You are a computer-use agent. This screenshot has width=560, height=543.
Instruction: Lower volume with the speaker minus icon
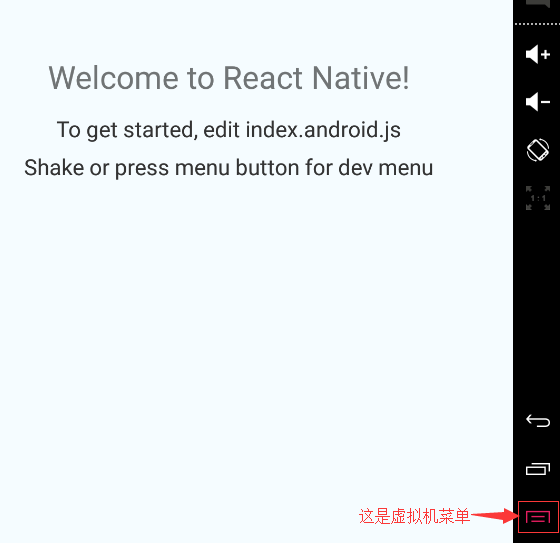[x=538, y=102]
